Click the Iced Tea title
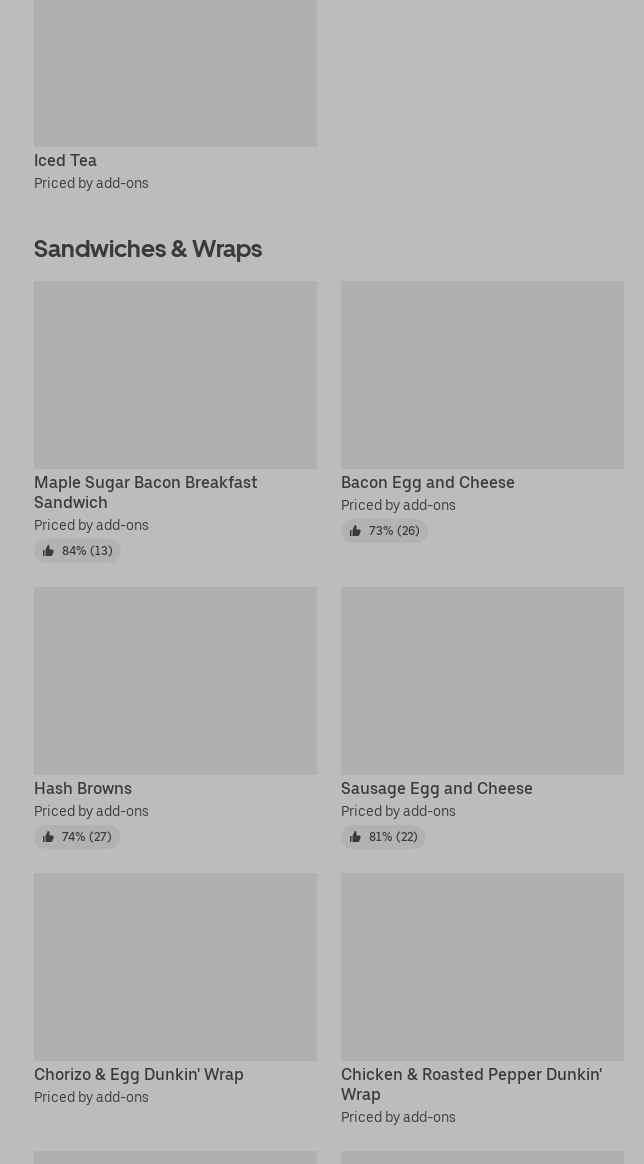Viewport: 644px width, 1164px height. 65,160
